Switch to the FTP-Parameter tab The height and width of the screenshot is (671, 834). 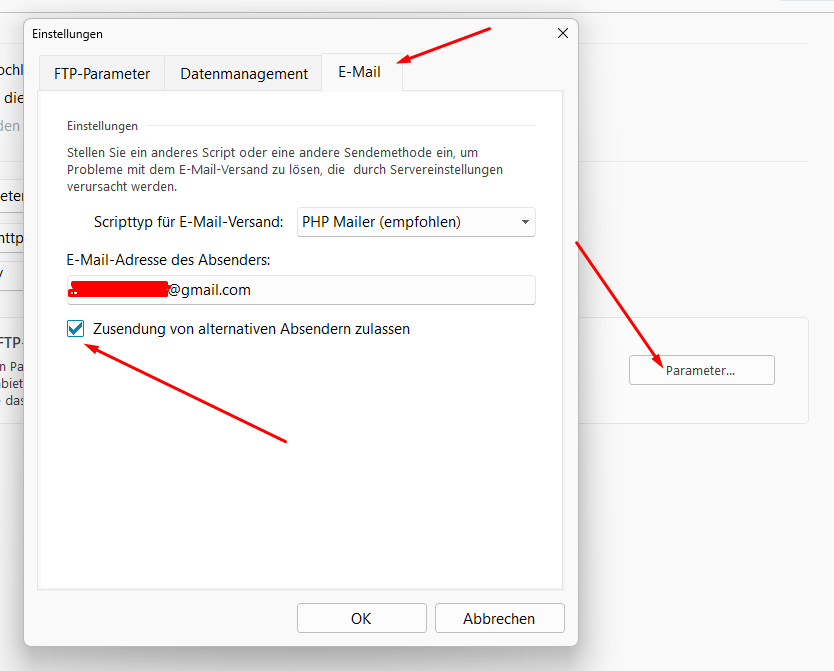[x=102, y=73]
